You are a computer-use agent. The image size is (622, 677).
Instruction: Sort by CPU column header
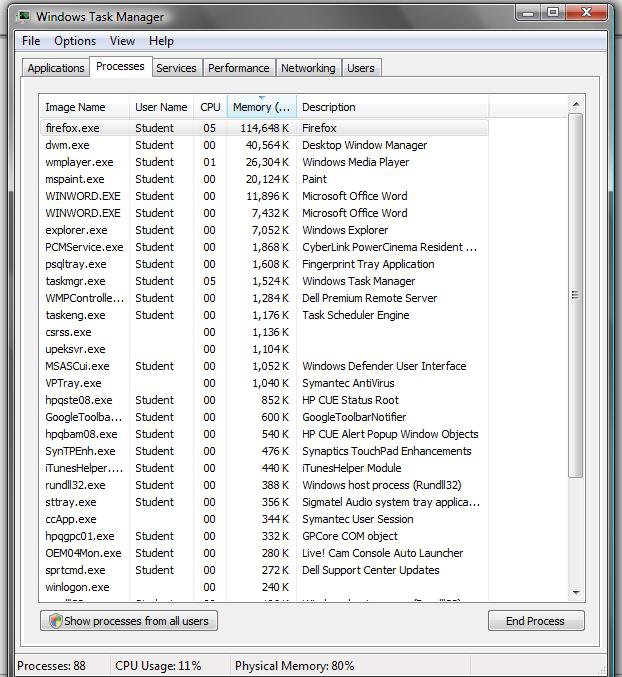tap(210, 107)
